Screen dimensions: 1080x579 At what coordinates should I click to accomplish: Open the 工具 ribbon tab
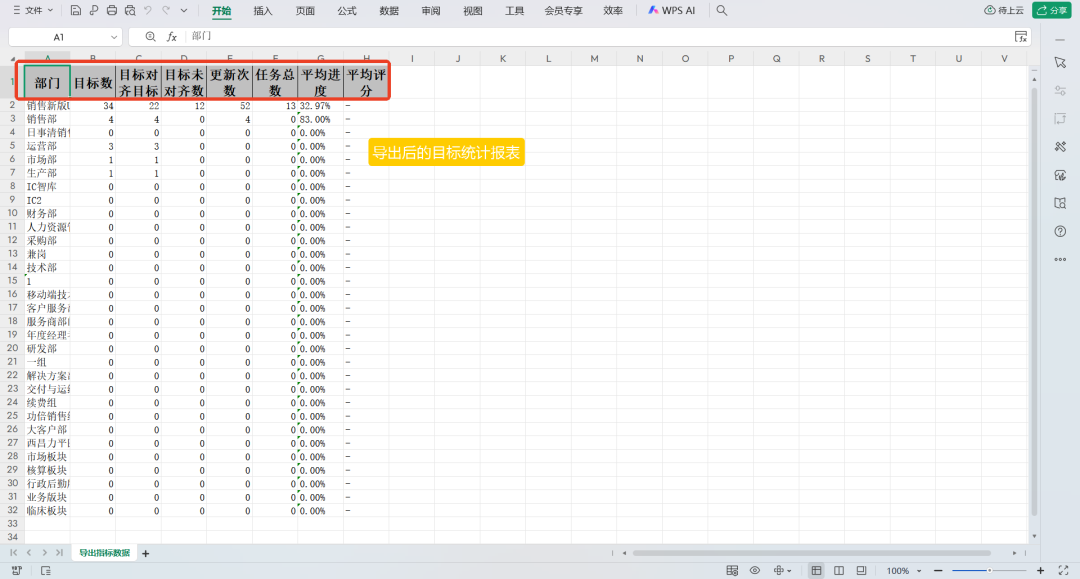point(515,11)
